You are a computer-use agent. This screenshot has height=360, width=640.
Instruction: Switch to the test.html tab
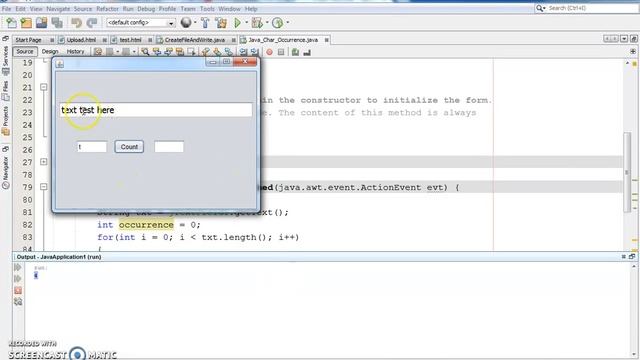click(x=130, y=40)
